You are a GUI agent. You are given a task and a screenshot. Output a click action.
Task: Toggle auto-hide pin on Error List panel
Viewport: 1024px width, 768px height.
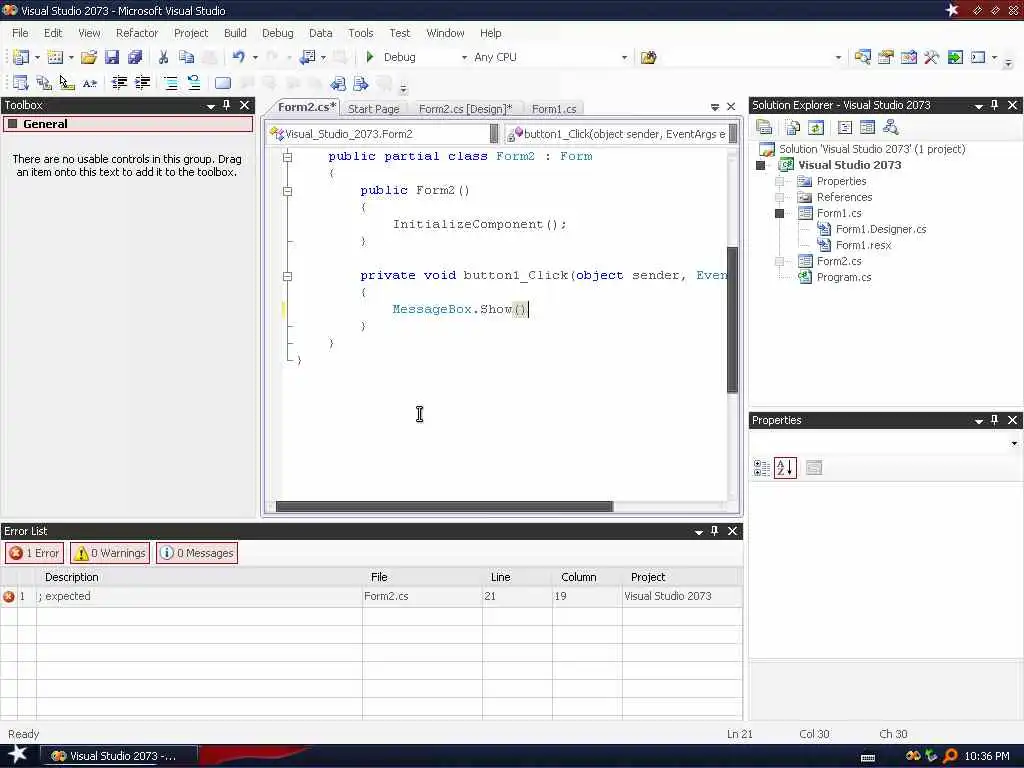(714, 531)
